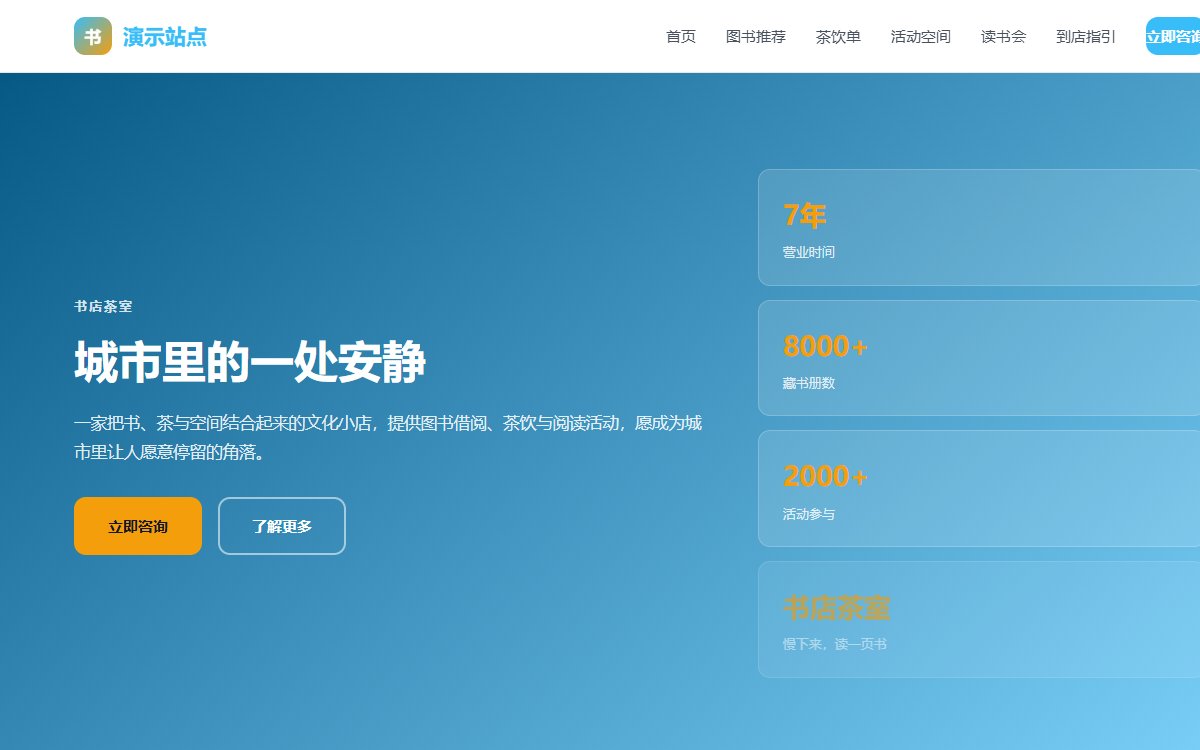Click the 书店茶室 label above headline
1200x750 pixels.
[x=103, y=306]
